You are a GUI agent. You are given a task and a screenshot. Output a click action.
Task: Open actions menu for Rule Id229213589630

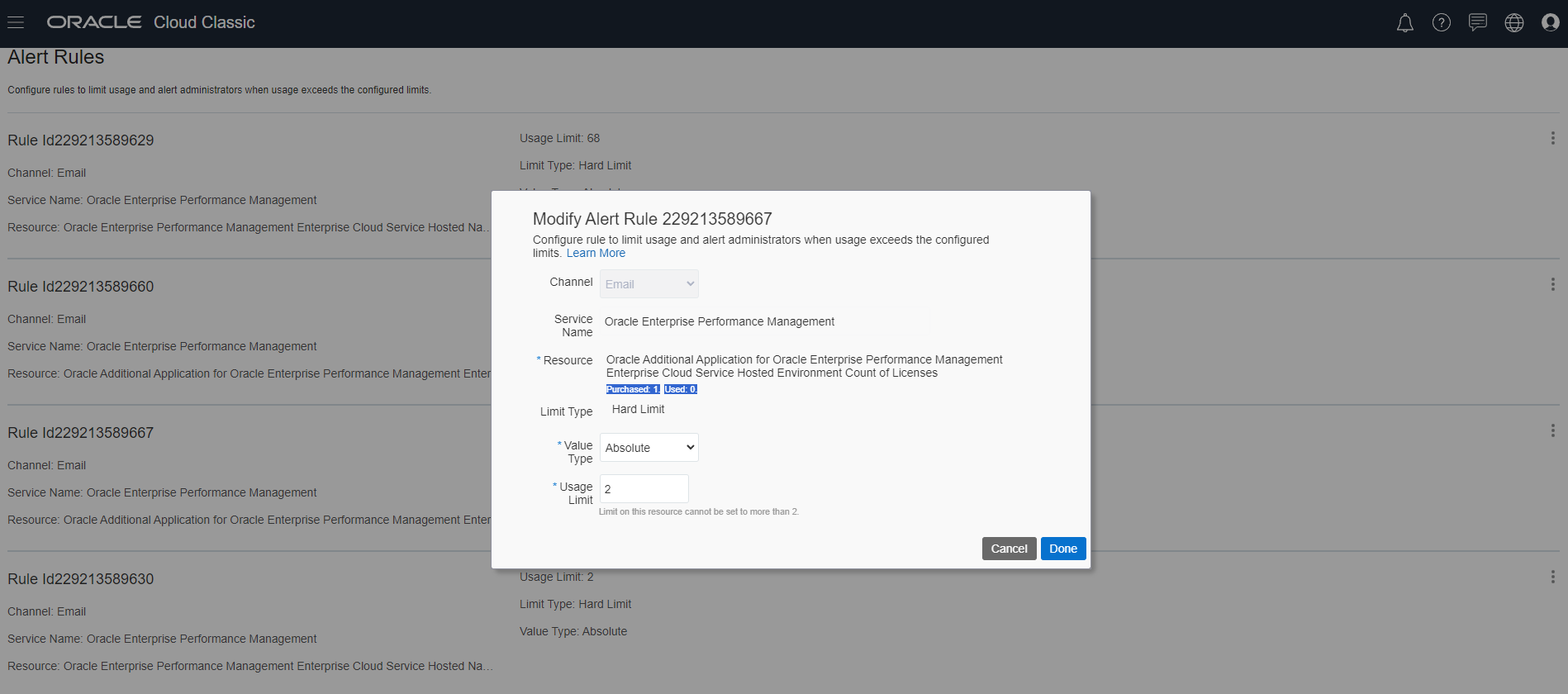(x=1553, y=577)
